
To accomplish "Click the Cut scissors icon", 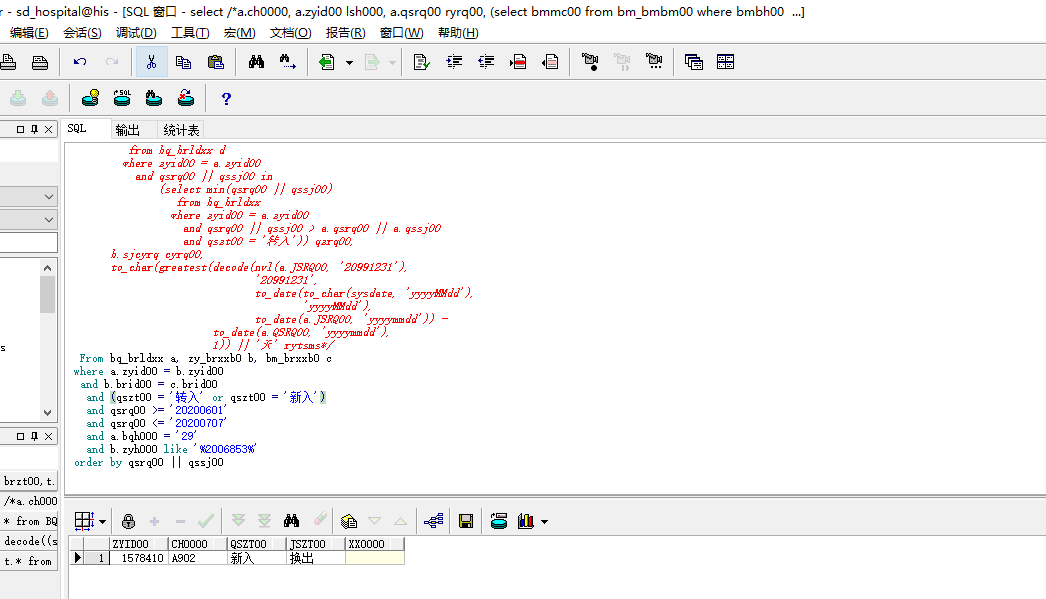I will 151,62.
